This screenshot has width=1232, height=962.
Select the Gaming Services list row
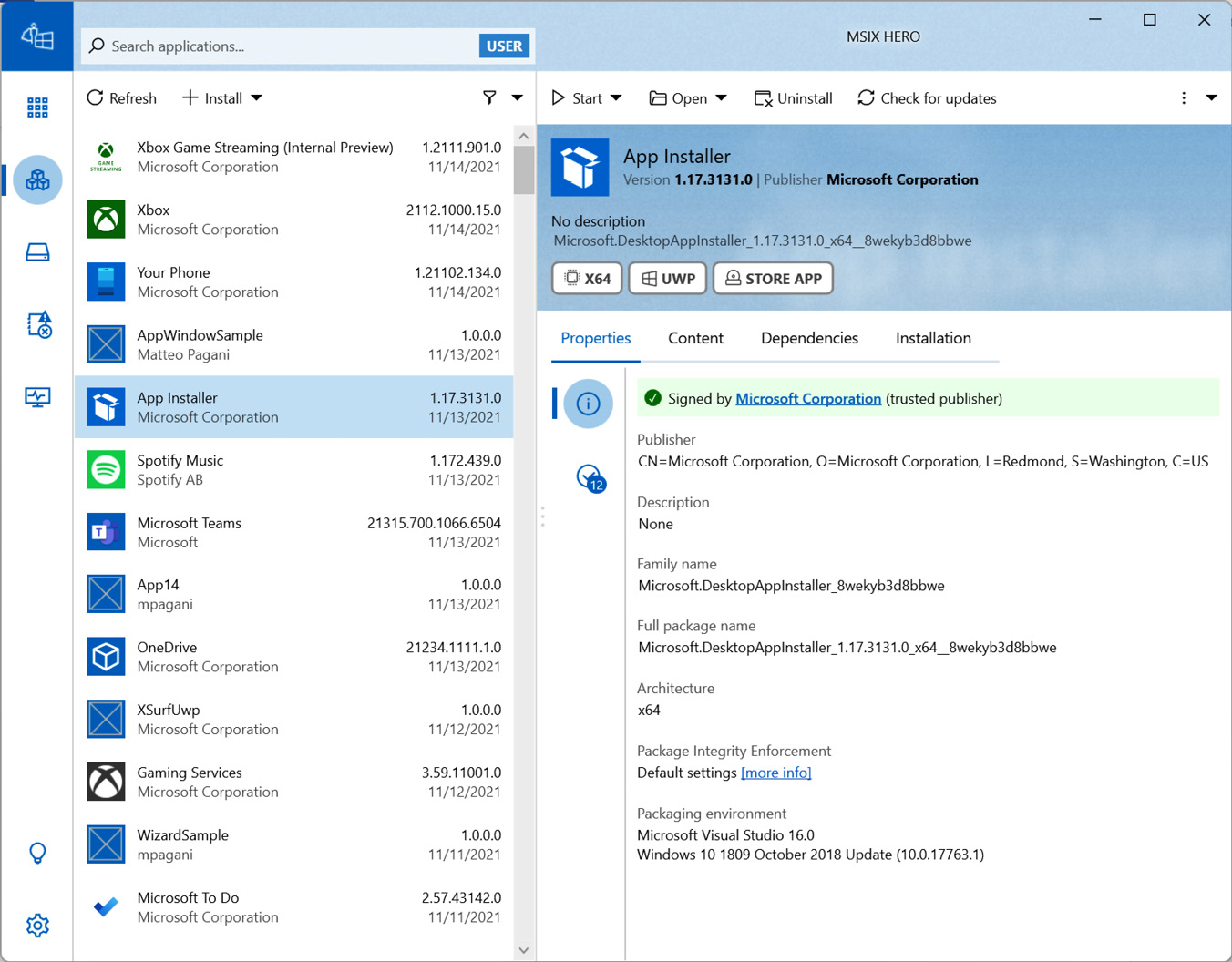tap(293, 782)
